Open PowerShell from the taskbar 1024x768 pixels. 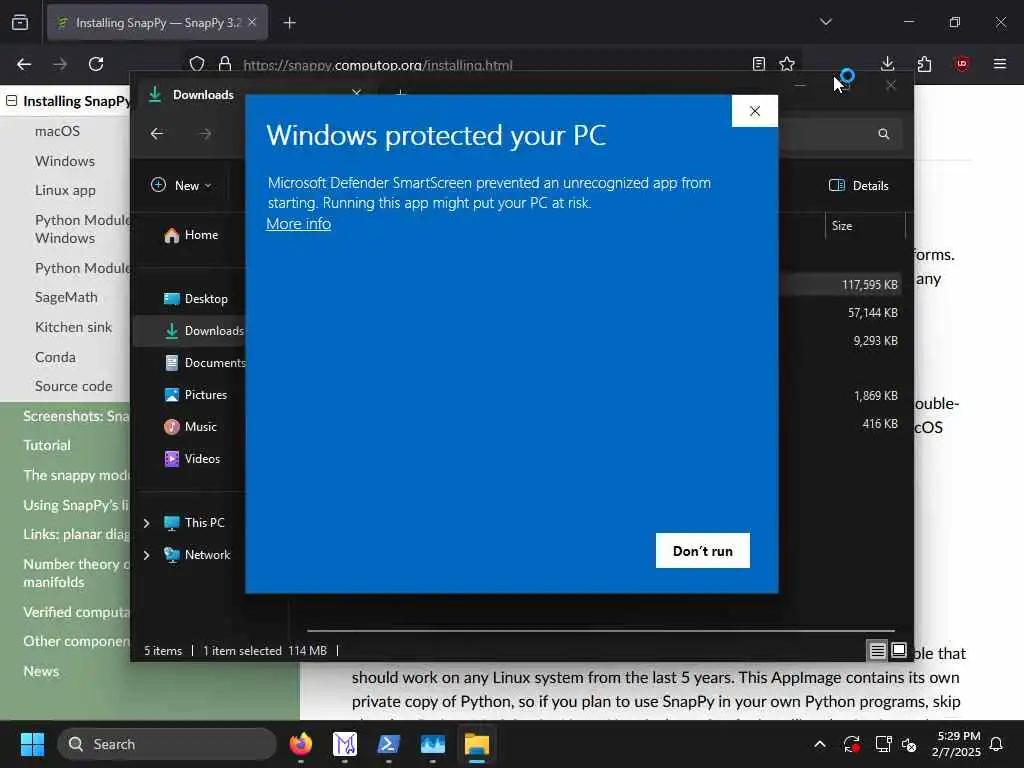pos(389,744)
